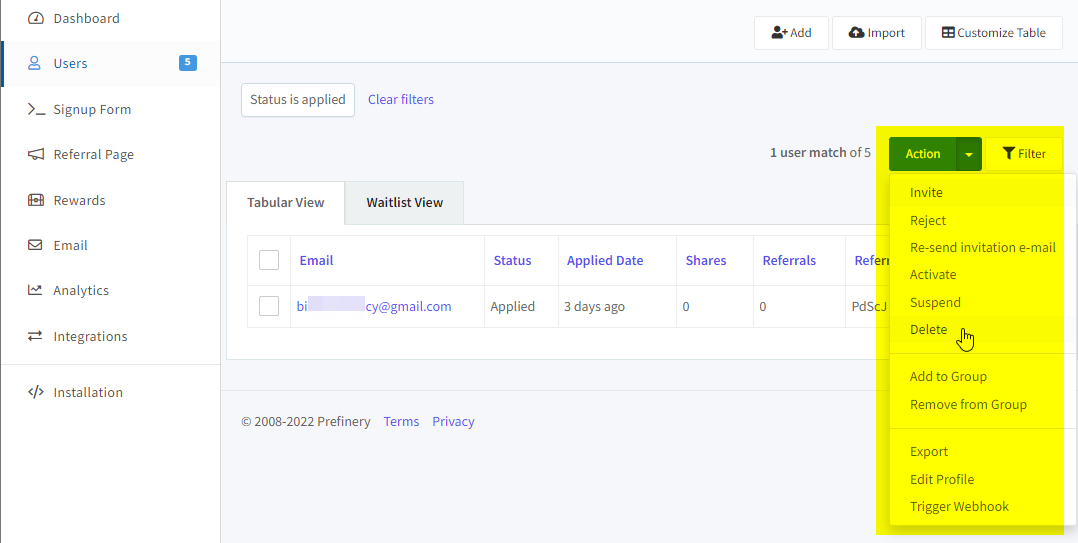Click the Referral Page megaphone icon
The height and width of the screenshot is (543, 1078).
coord(35,155)
